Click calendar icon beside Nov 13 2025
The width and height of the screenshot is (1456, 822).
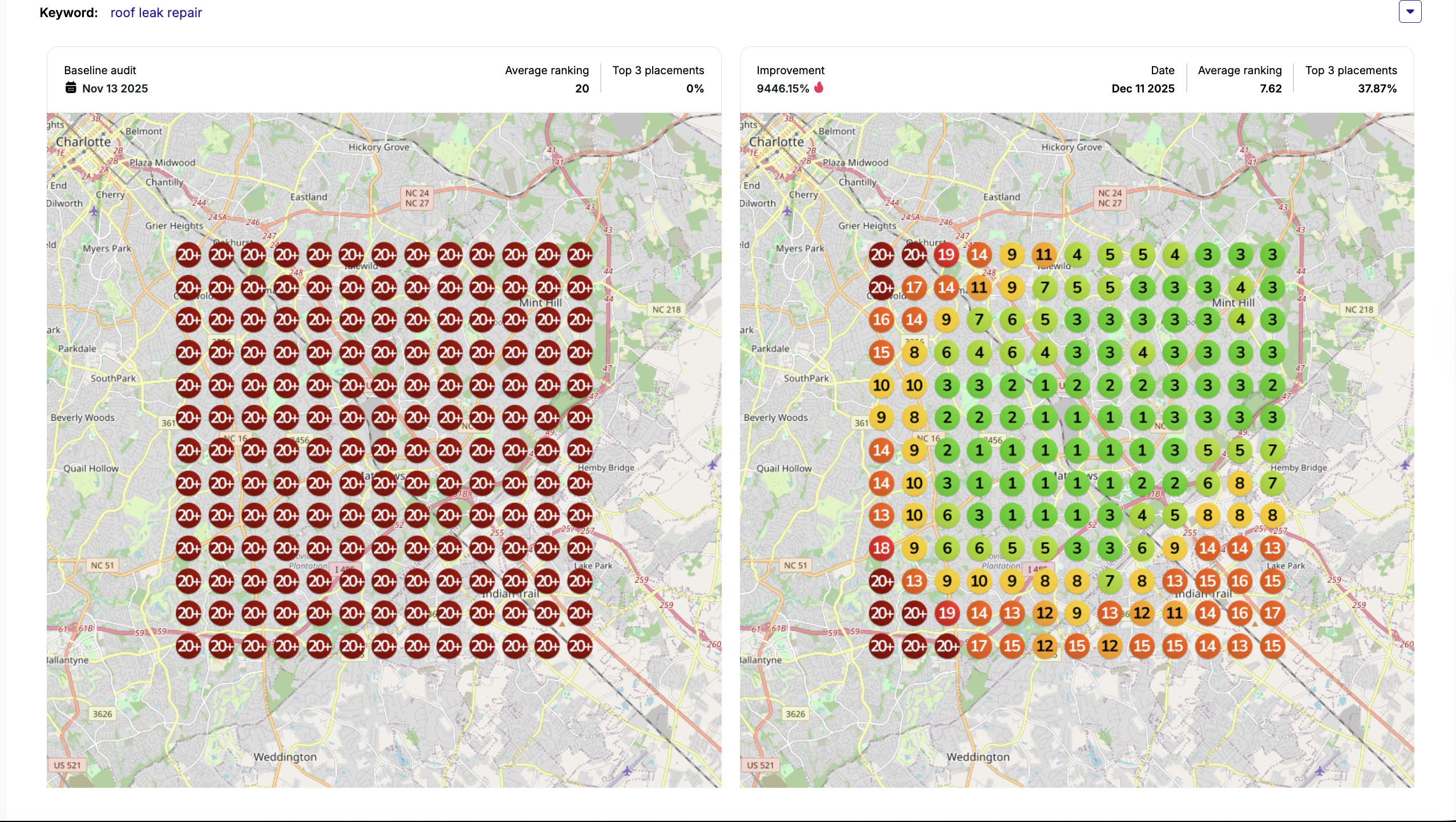71,88
